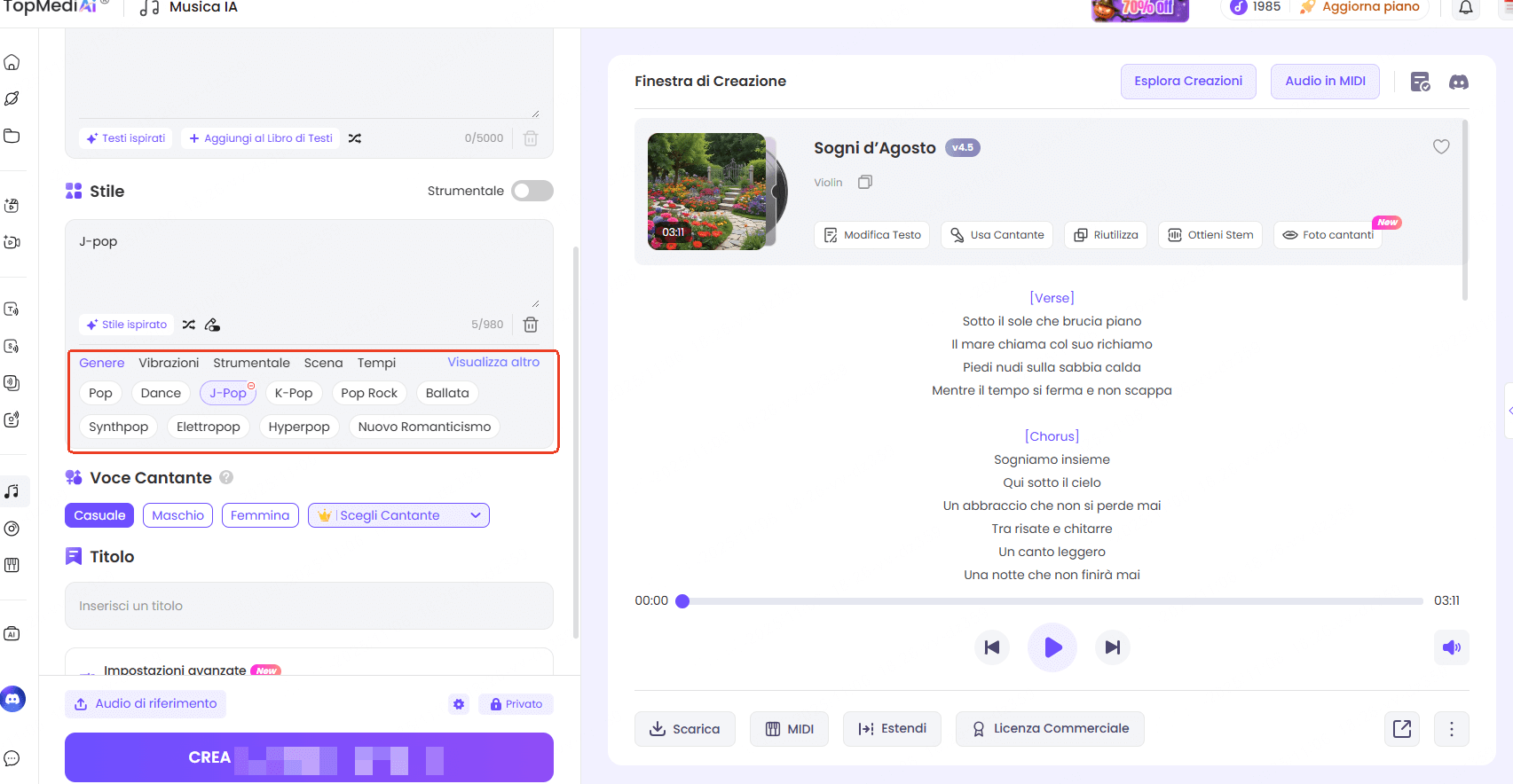Viewport: 1513px width, 784px height.
Task: Click the eraser icon beside style shuffle
Action: [x=212, y=325]
